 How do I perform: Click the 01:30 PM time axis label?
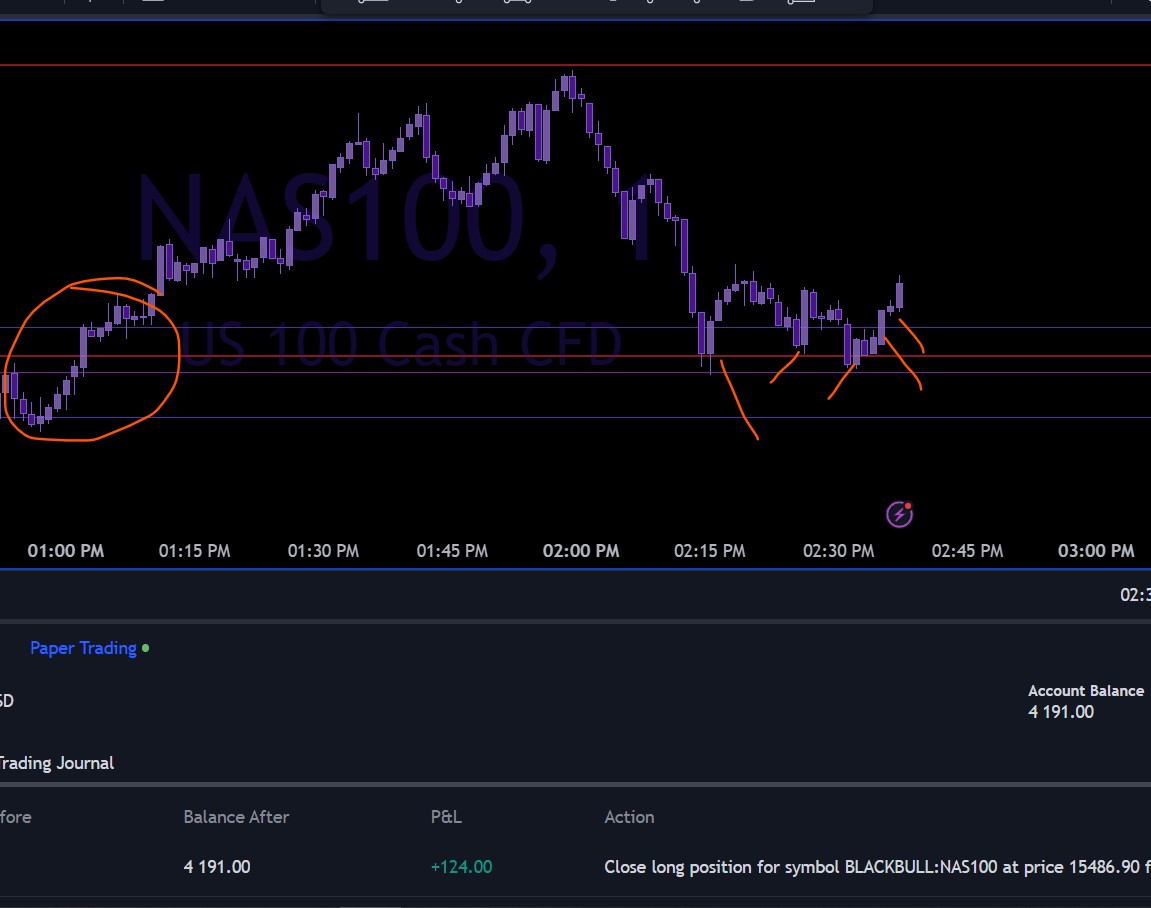click(323, 551)
